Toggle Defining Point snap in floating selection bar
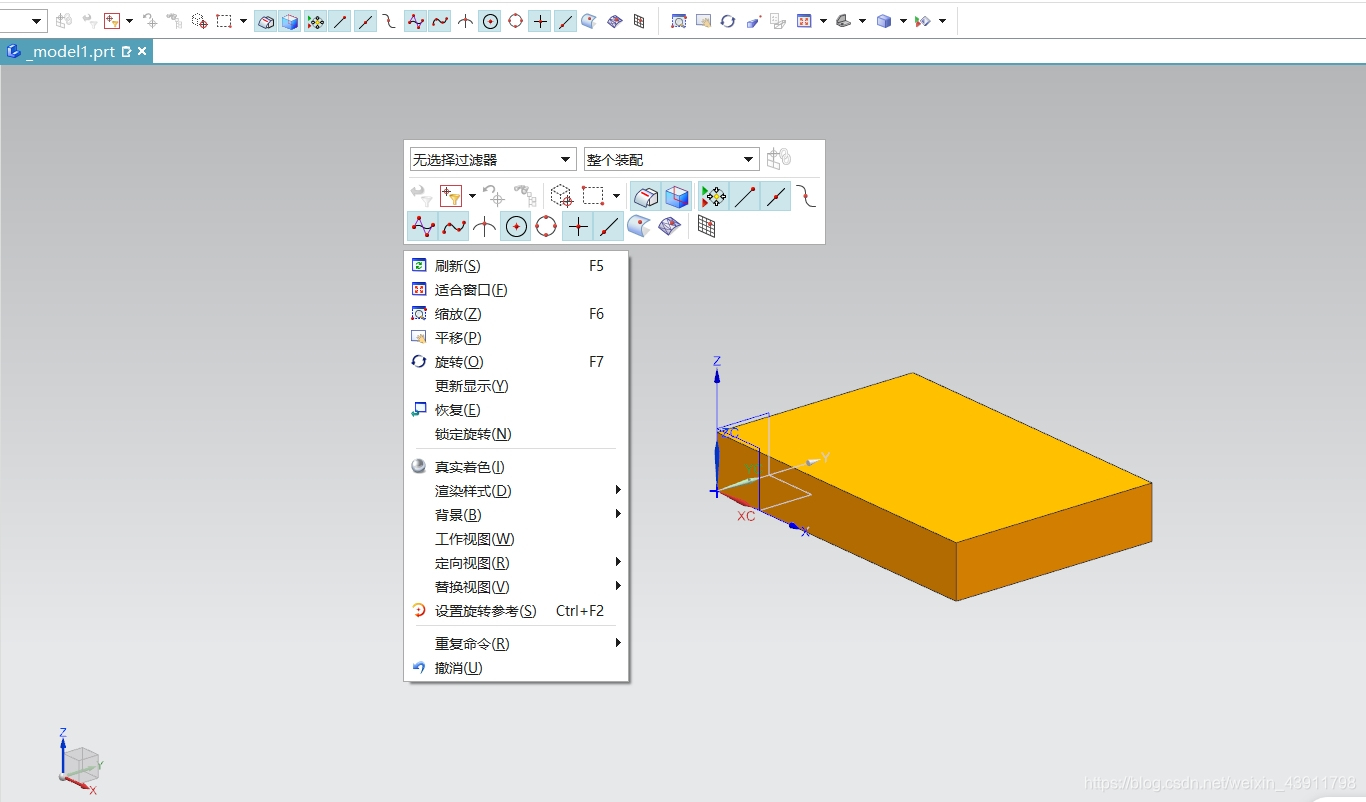 (x=453, y=227)
